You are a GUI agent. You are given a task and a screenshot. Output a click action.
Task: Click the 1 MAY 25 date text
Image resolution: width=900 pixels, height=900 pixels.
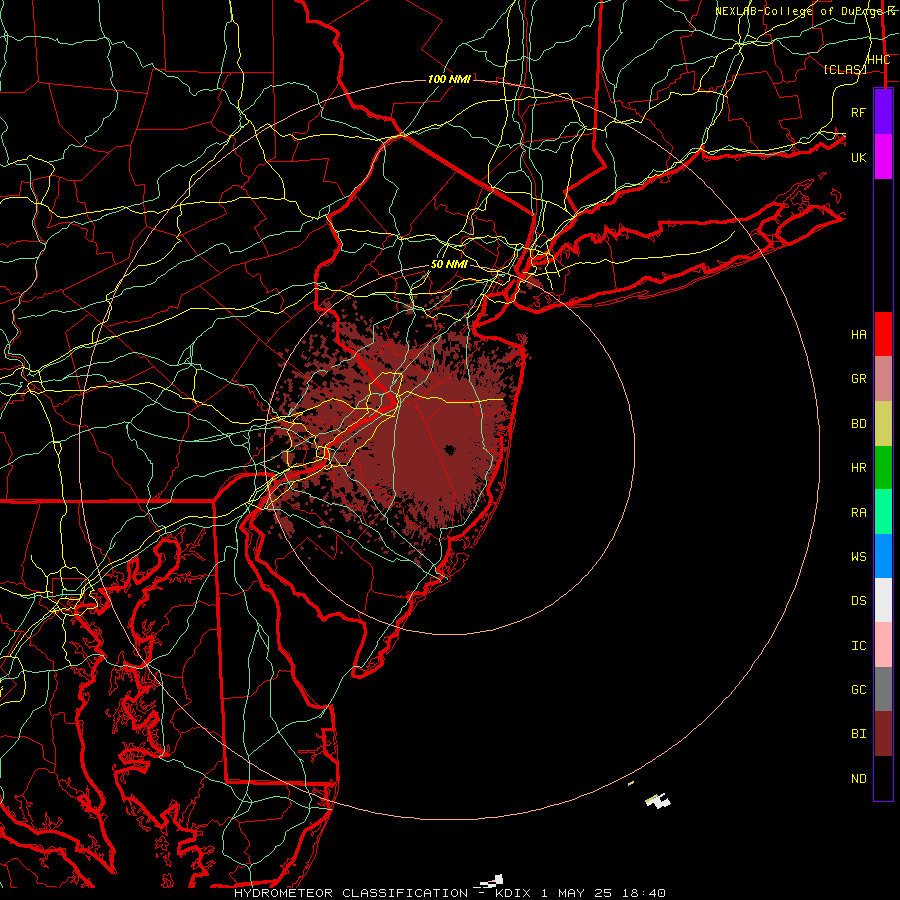click(x=576, y=893)
